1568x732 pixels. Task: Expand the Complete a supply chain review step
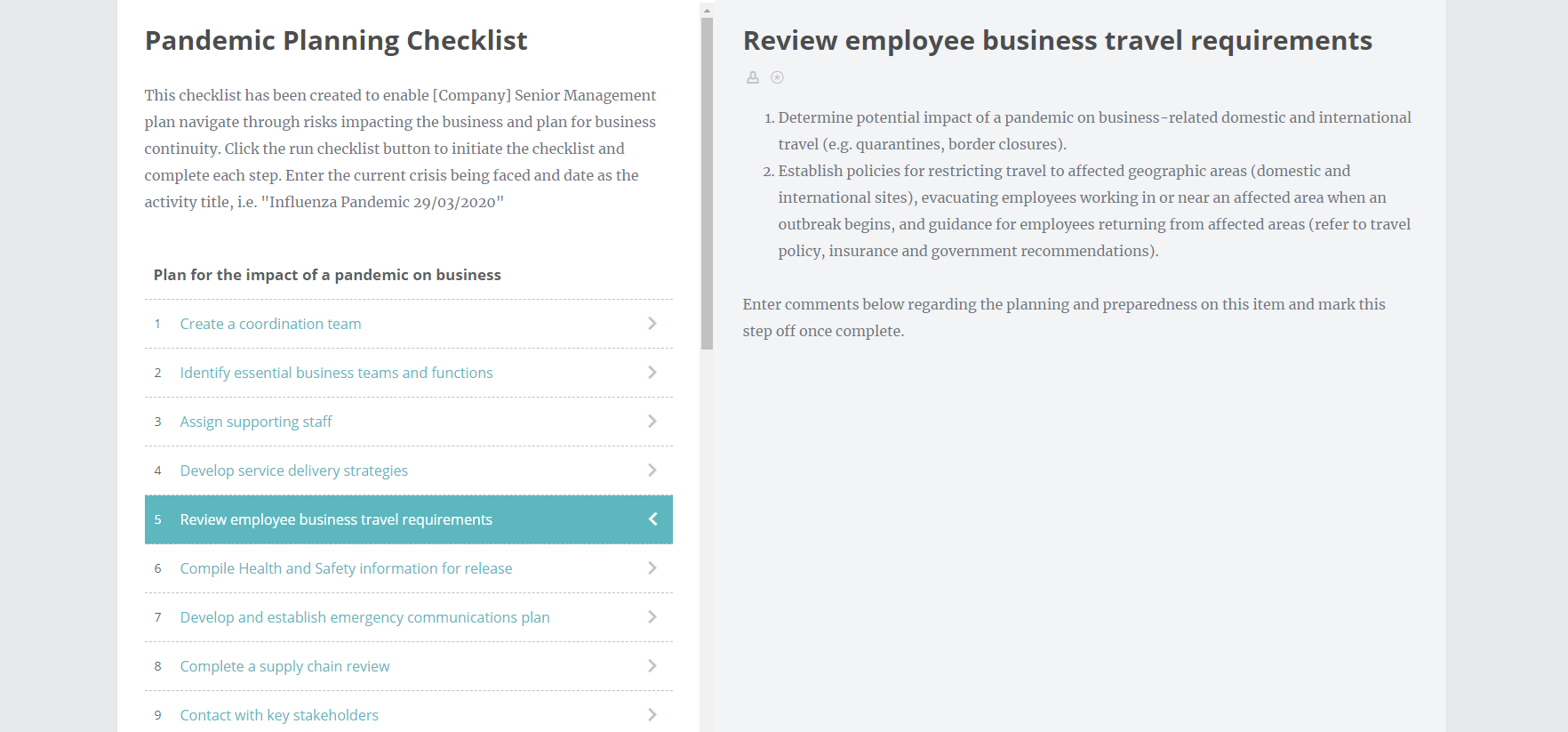point(652,666)
